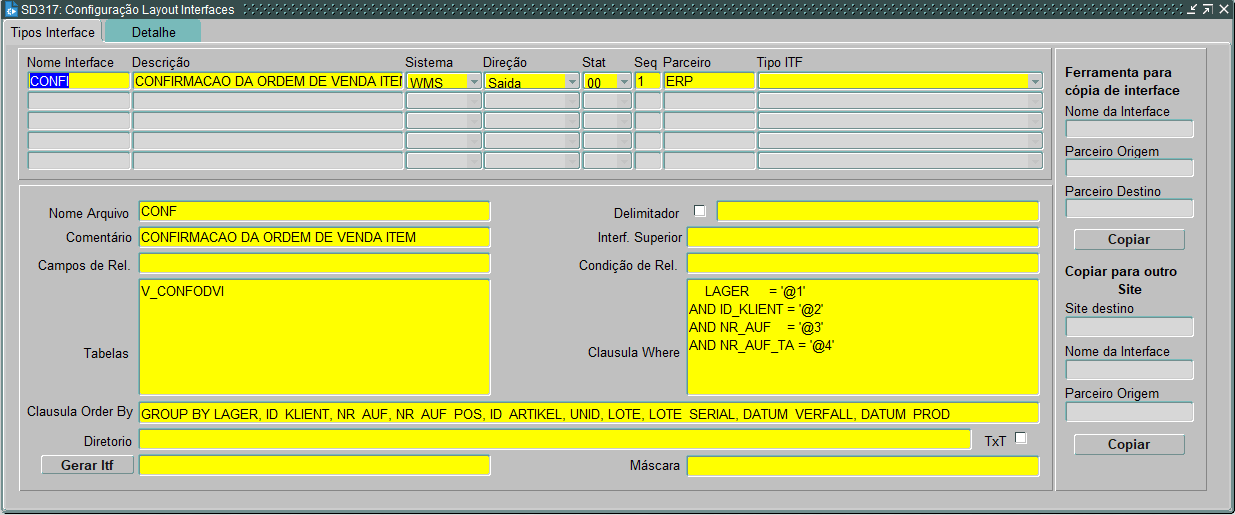Viewport: 1235px width, 515px height.
Task: Click Nome da Interface field under Site destino
Action: pyautogui.click(x=1130, y=370)
